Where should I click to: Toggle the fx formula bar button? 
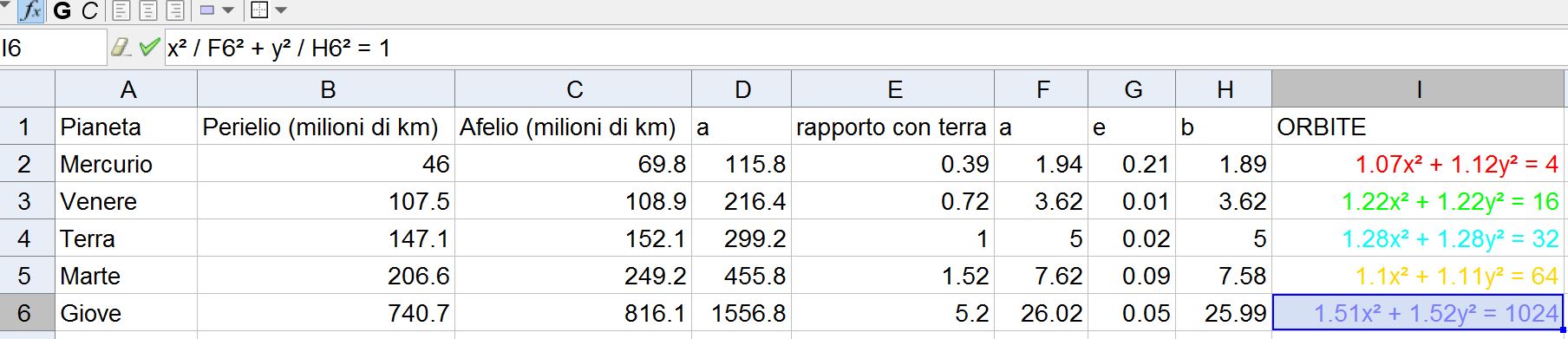[31, 10]
